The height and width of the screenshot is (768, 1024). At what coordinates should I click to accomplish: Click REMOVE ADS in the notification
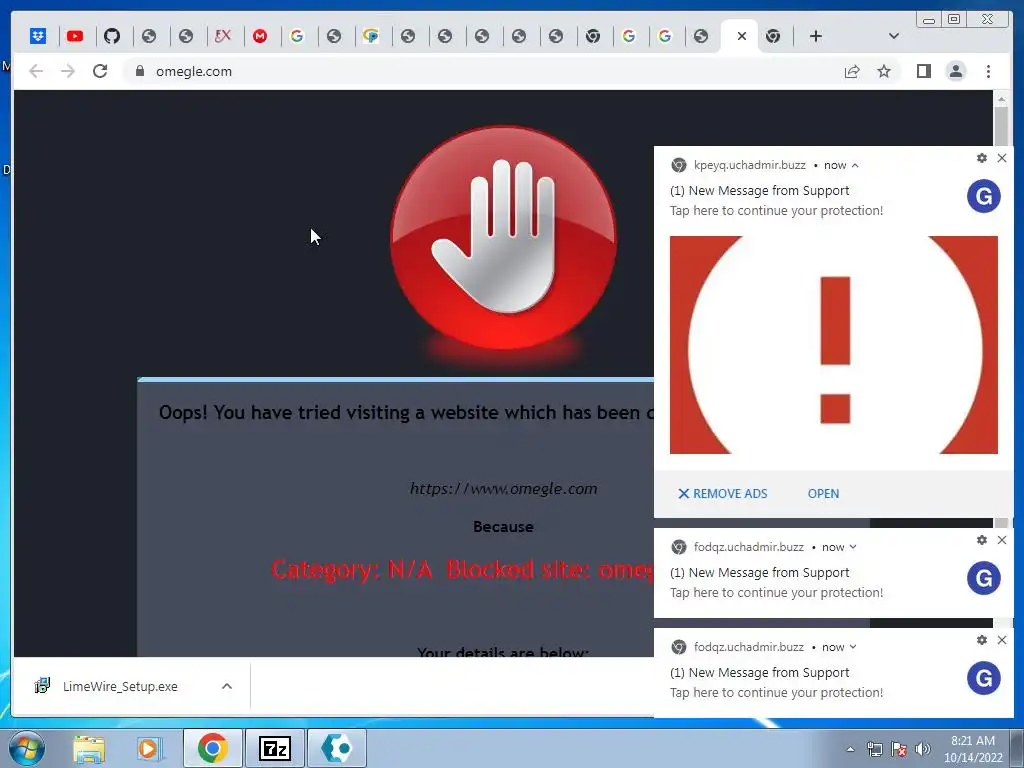[723, 494]
